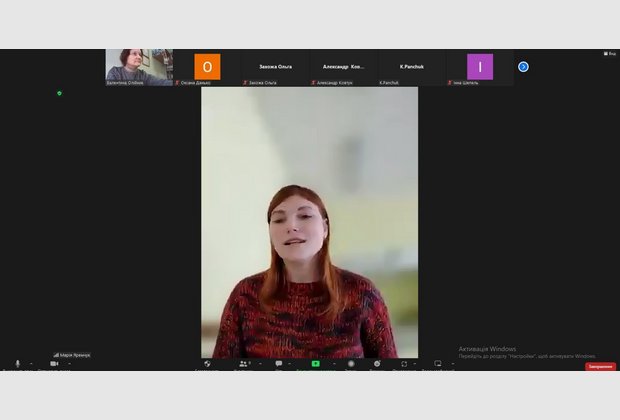Image resolution: width=620 pixels, height=420 pixels.
Task: Open the Participants panel
Action: (x=243, y=364)
